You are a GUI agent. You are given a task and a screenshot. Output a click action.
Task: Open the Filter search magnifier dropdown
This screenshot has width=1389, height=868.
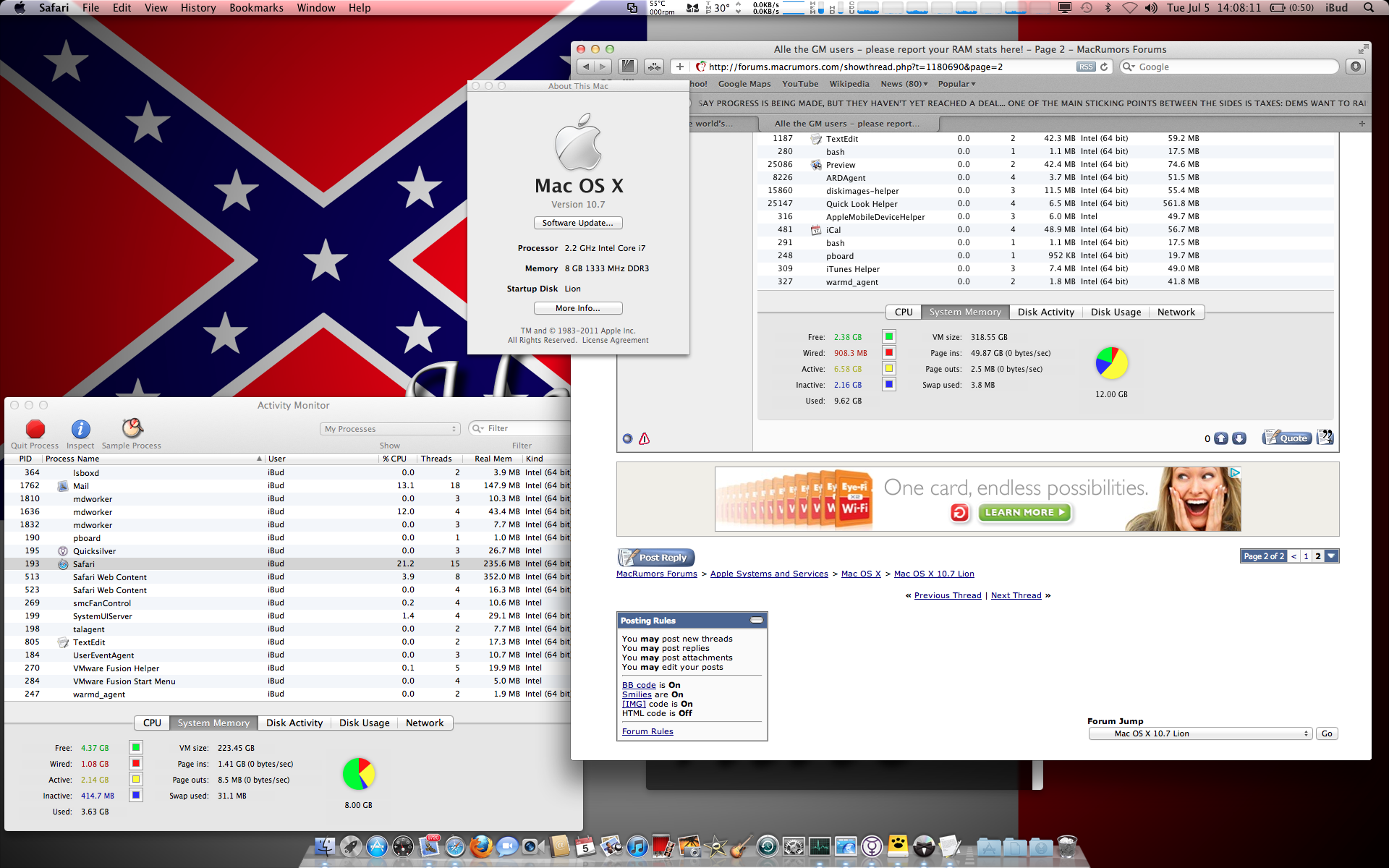(x=478, y=429)
